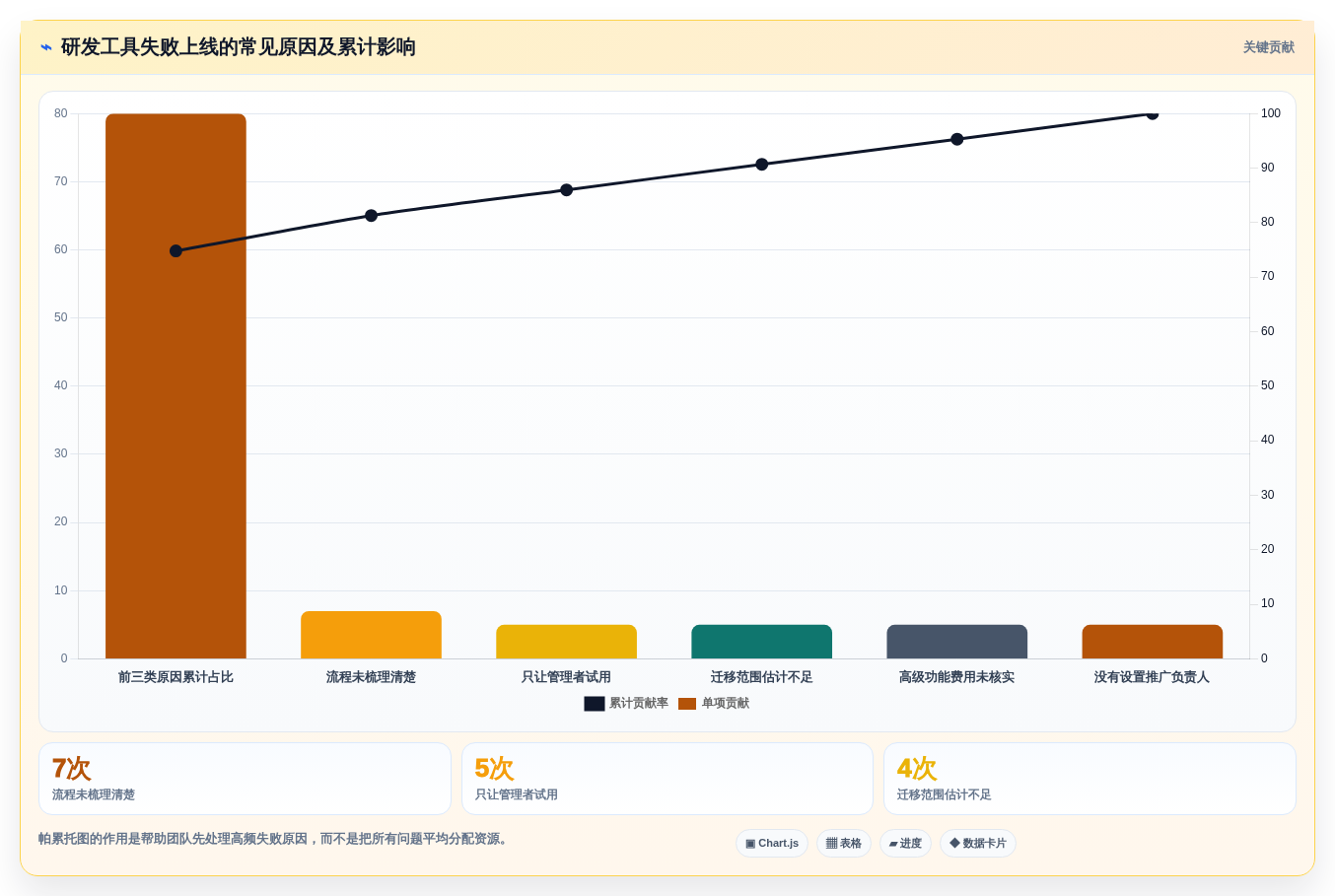Viewport: 1335px width, 896px height.
Task: Click the line point above 只让管理者试用
Action: click(566, 190)
